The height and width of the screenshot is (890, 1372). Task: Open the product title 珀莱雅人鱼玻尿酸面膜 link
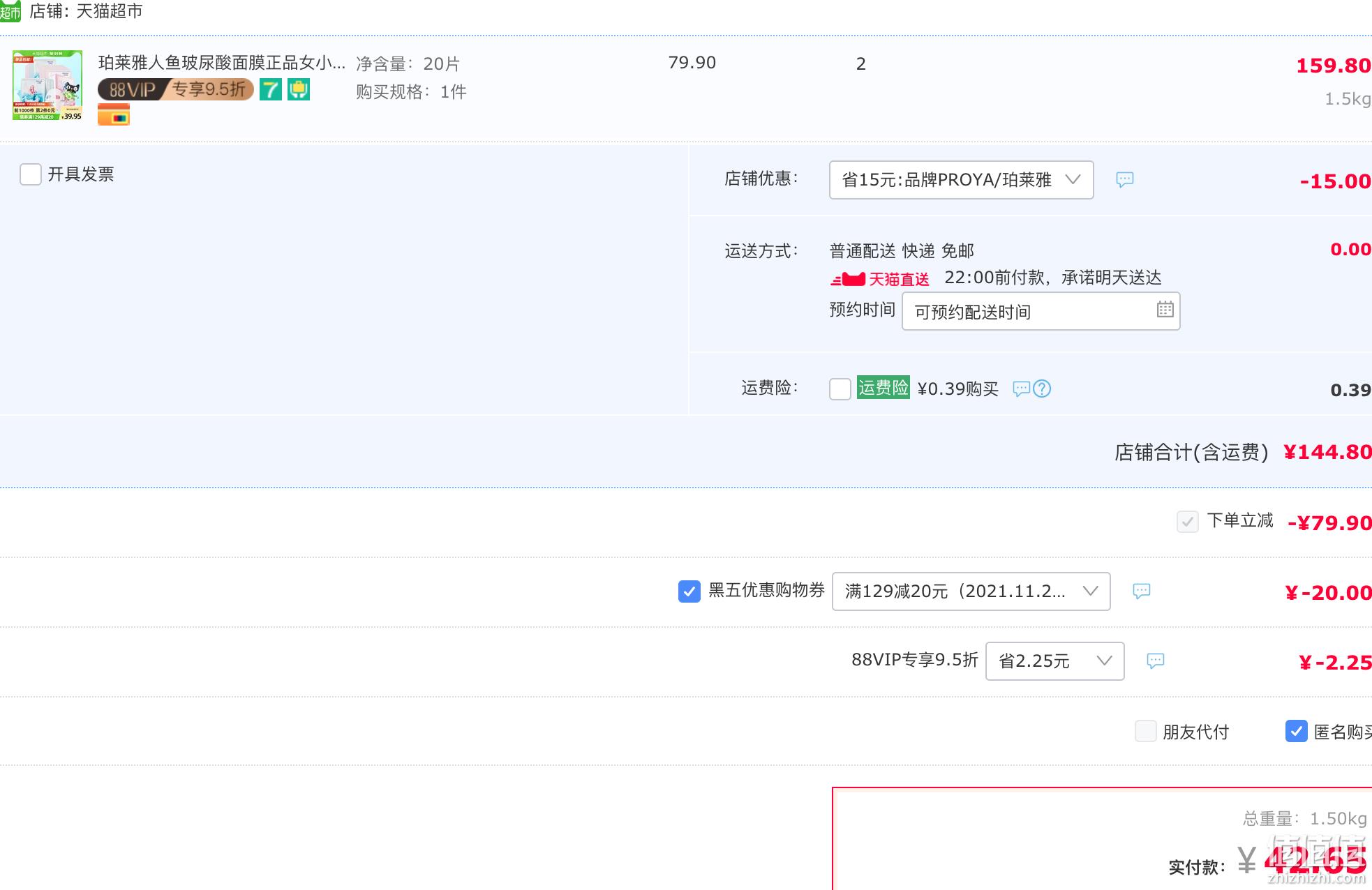(x=222, y=63)
